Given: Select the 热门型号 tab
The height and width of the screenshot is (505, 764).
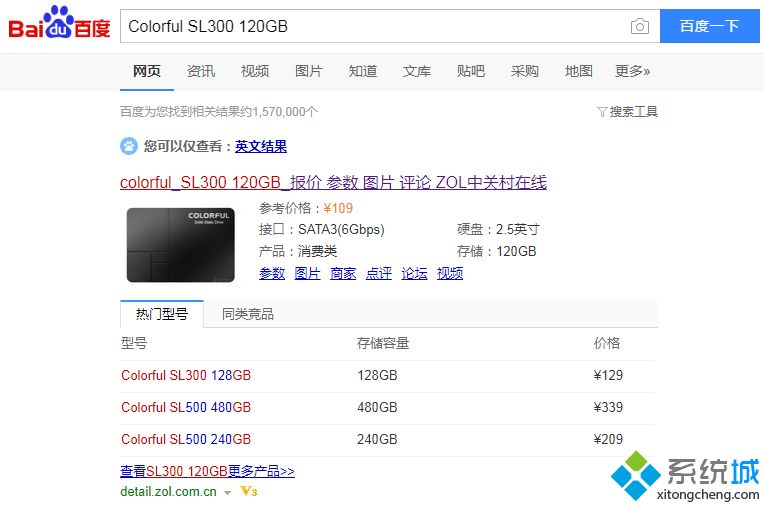Looking at the screenshot, I should coord(162,314).
